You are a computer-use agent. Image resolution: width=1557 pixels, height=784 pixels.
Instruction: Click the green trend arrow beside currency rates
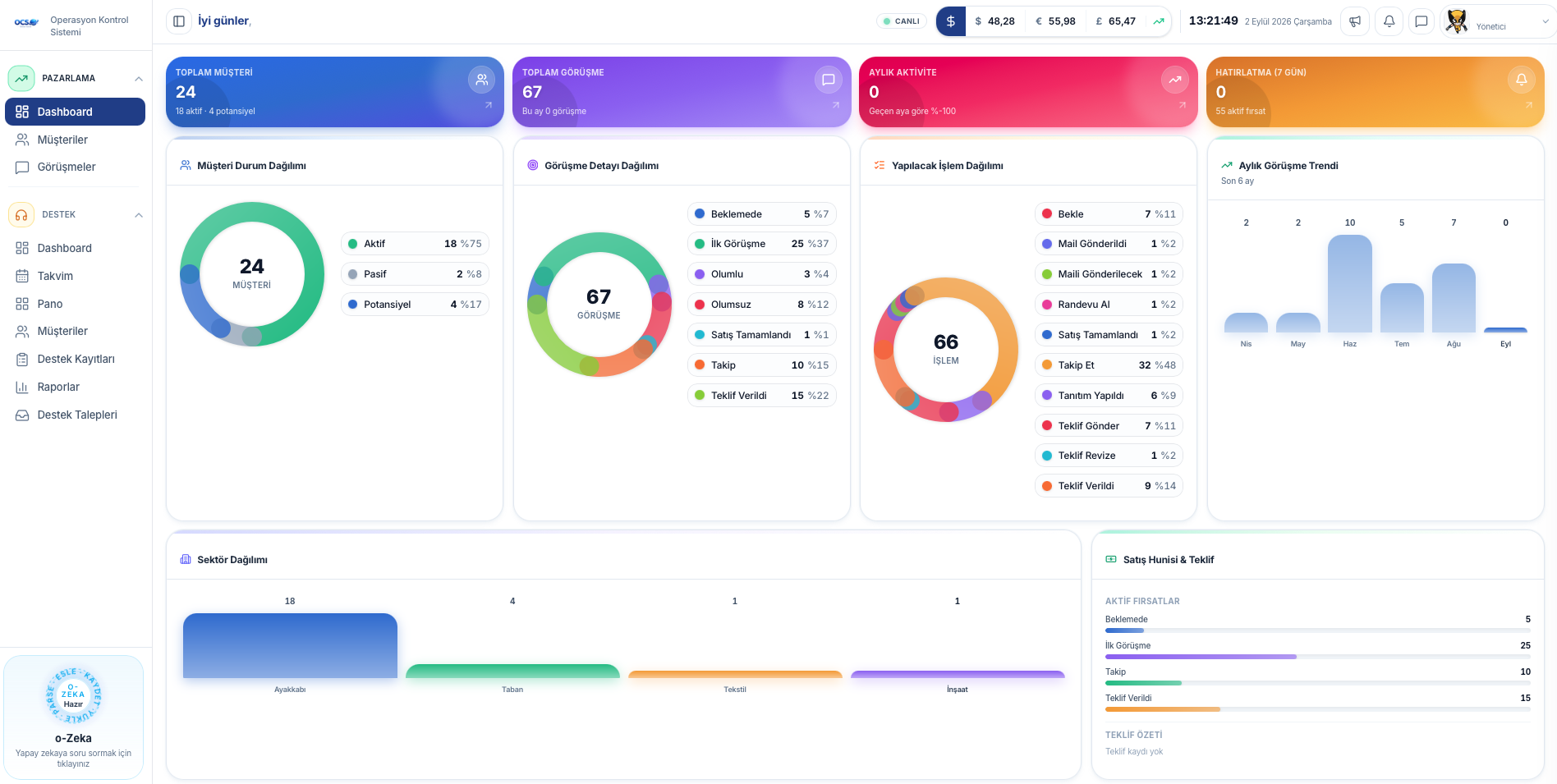coord(1158,21)
